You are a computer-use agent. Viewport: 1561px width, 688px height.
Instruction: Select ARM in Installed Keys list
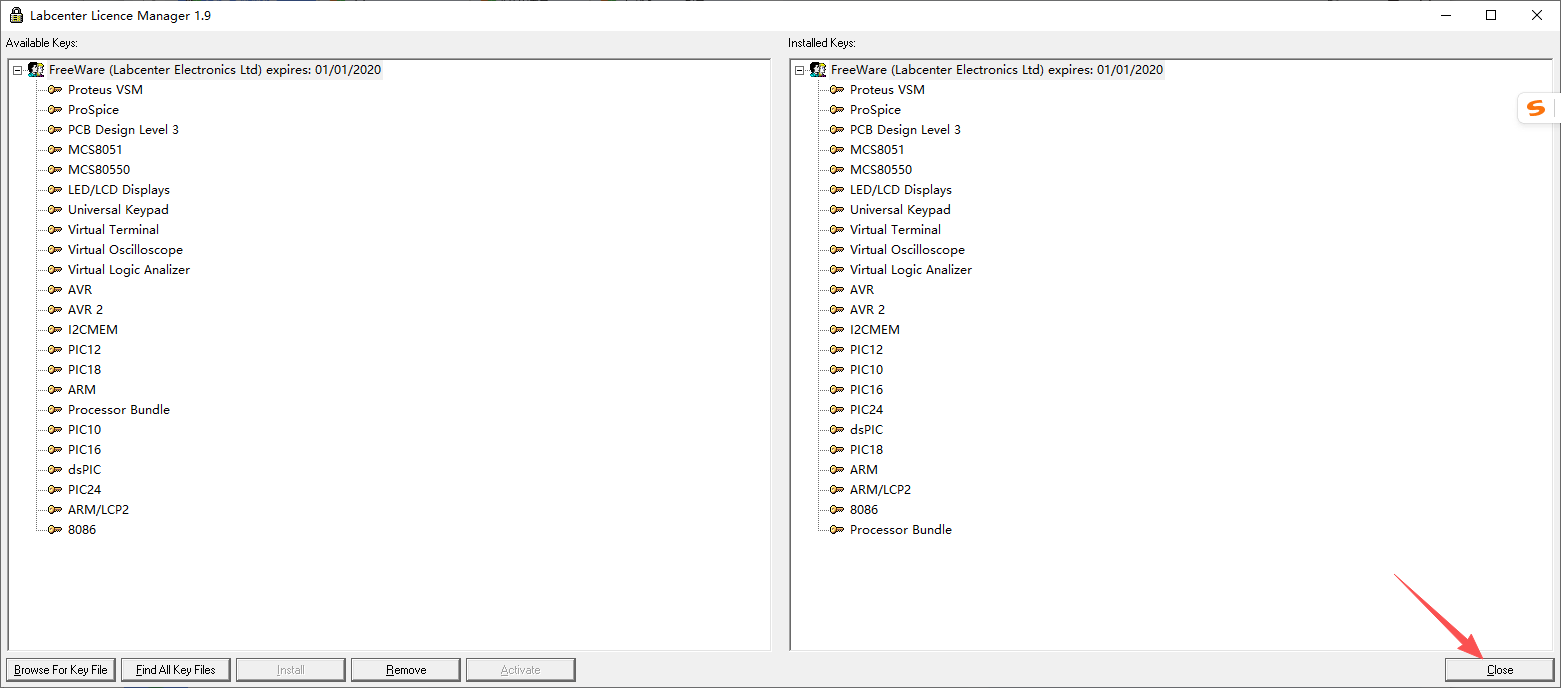(x=864, y=470)
